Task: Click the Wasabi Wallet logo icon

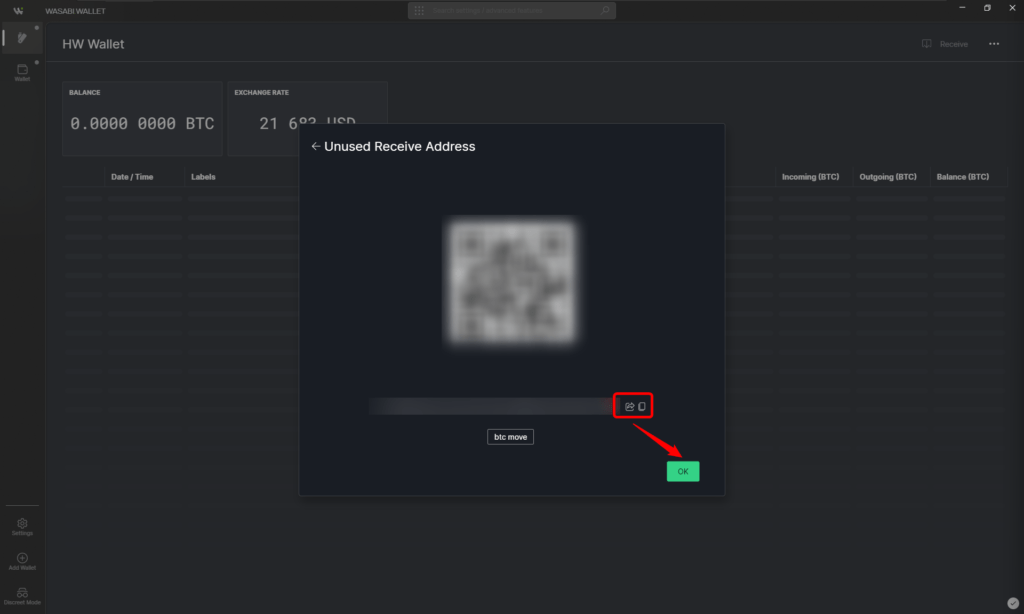Action: 18,10
